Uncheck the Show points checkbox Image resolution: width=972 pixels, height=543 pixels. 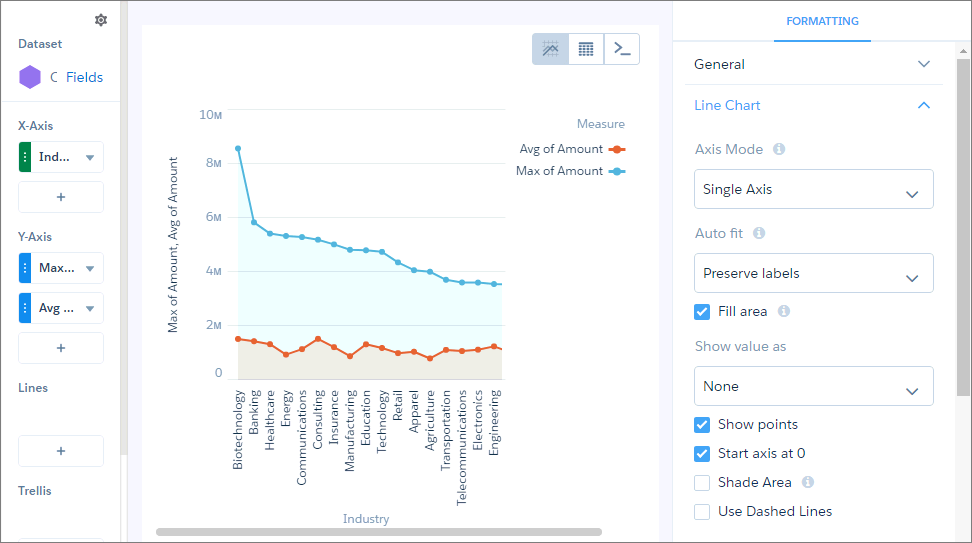click(x=702, y=425)
